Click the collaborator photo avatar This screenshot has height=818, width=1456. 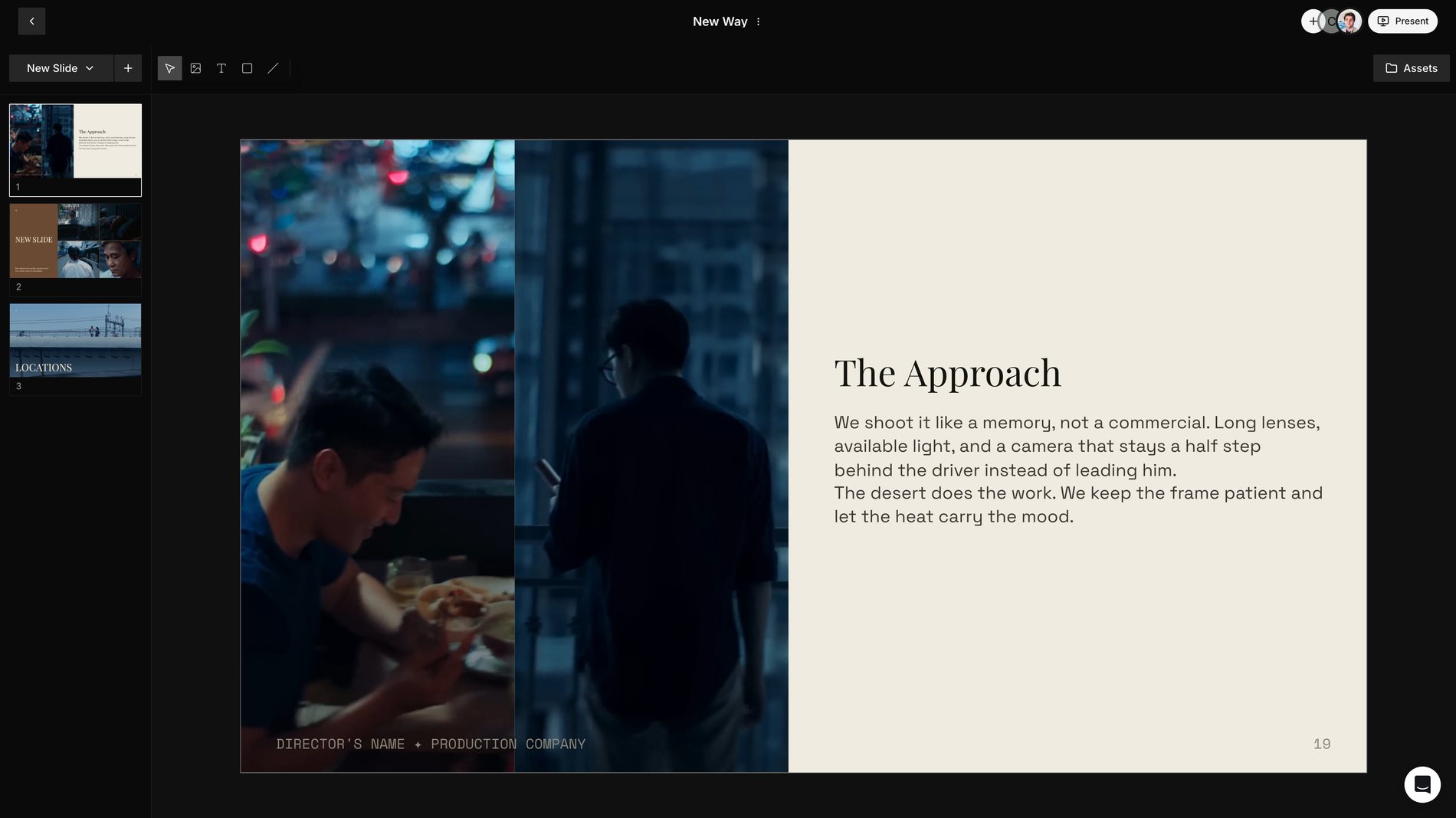point(1349,21)
